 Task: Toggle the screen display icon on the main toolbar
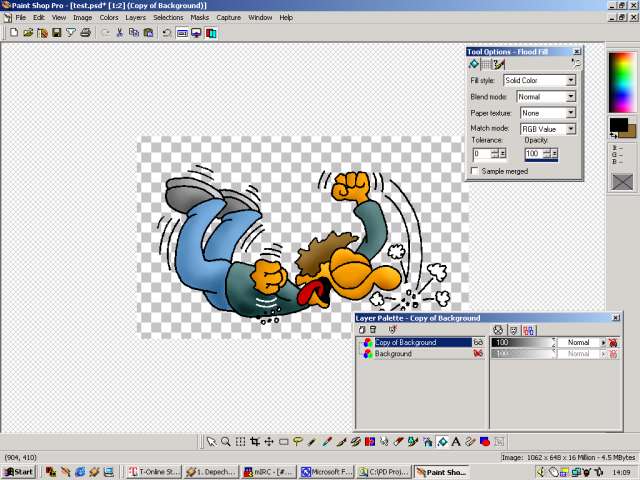click(x=196, y=33)
